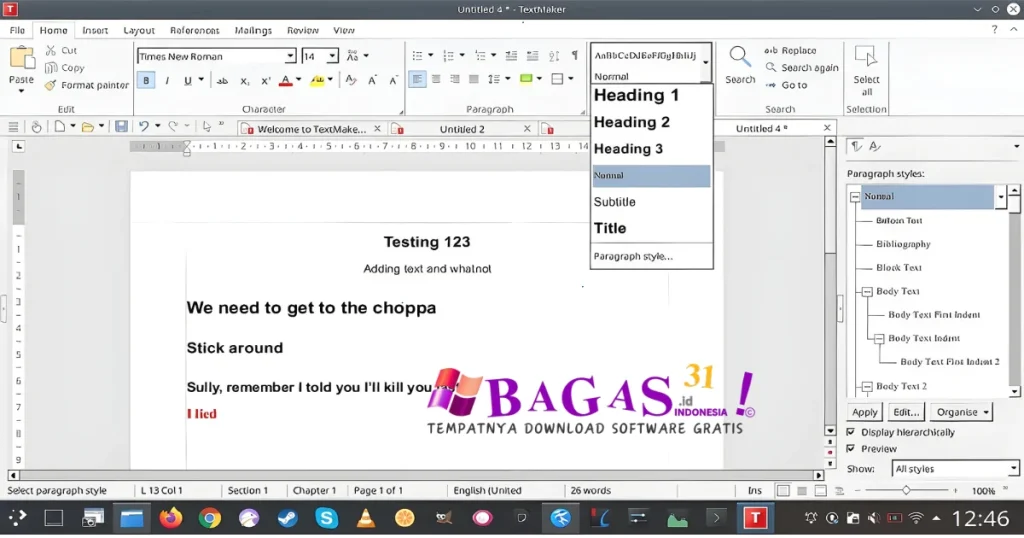Click Search again
Screen dimensions: 1024x538
point(802,68)
